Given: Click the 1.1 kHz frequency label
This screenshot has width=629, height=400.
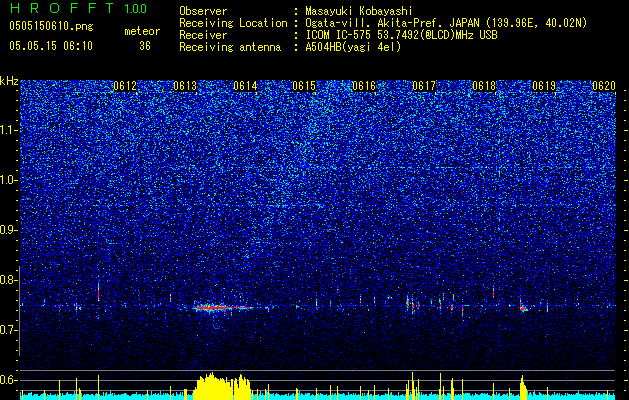Looking at the screenshot, I should 8,130.
